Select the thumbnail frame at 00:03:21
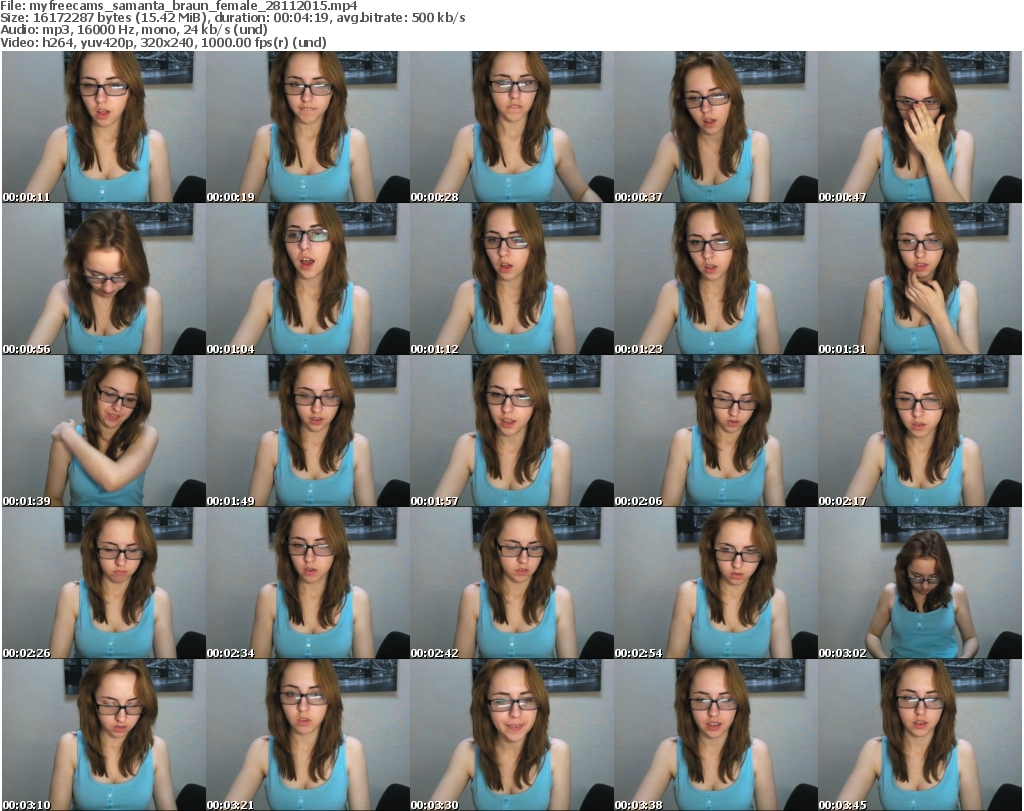The height and width of the screenshot is (811, 1024). click(x=308, y=735)
